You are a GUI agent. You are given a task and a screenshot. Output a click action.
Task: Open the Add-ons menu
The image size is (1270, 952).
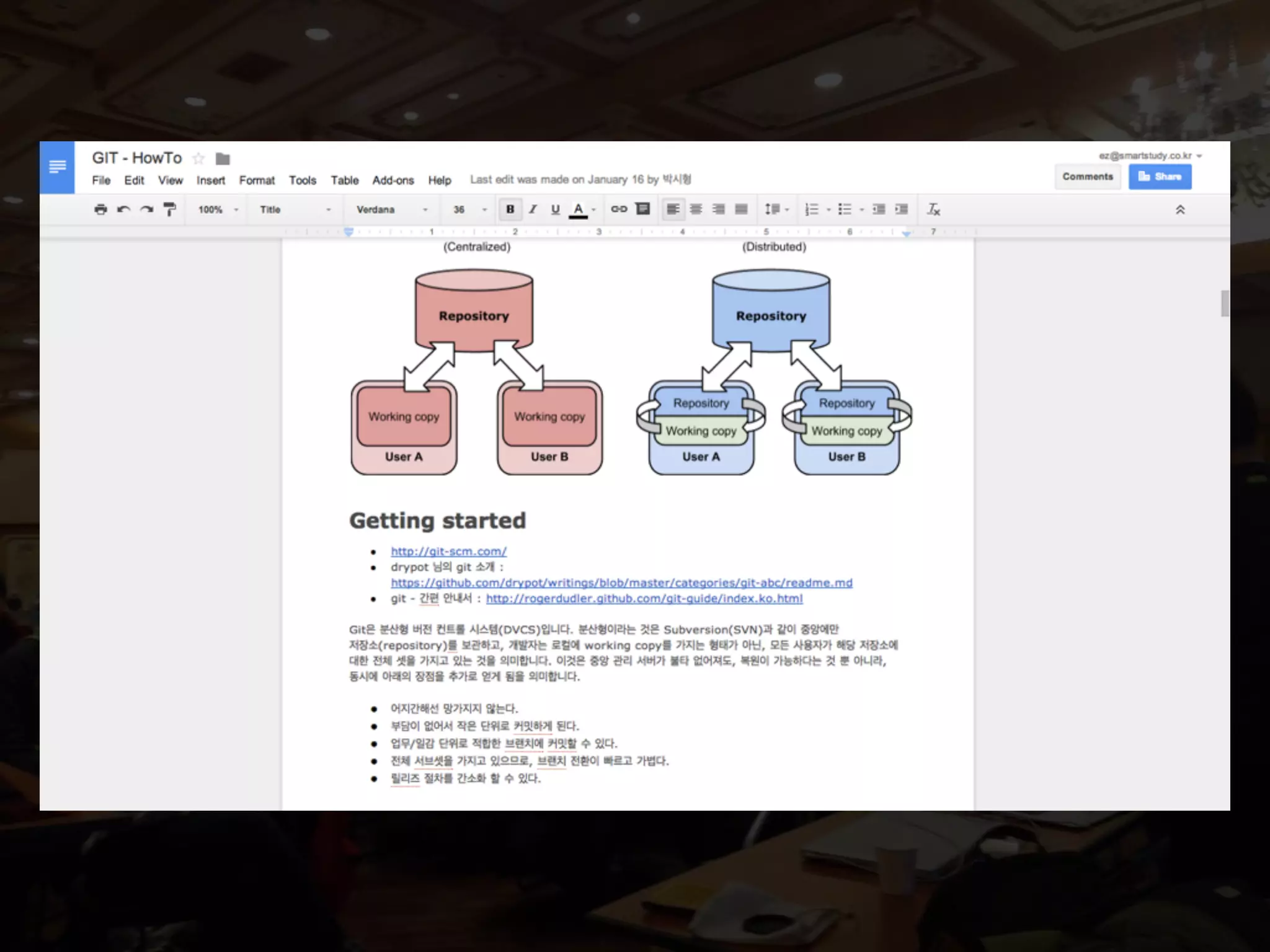click(393, 180)
